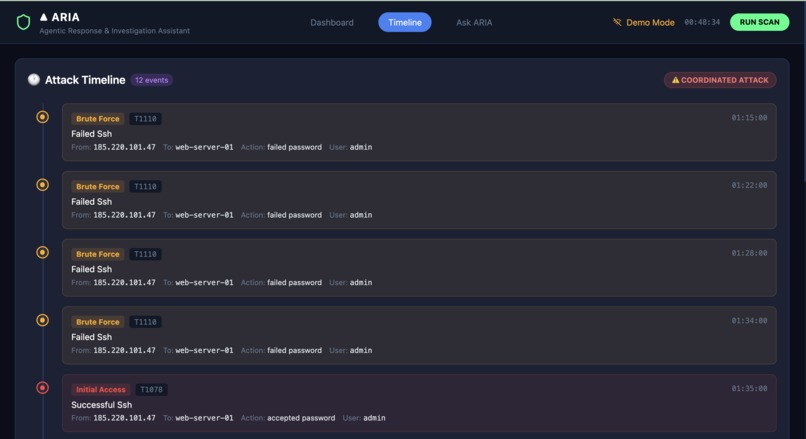Click the source IP in the 01:22:00 event
Screen dimensions: 806x439
124,215
